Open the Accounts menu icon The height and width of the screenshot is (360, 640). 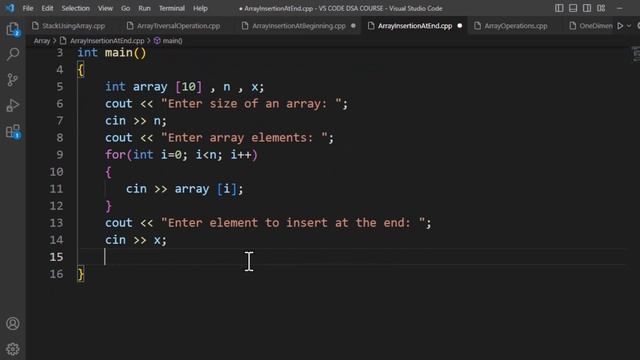13,324
